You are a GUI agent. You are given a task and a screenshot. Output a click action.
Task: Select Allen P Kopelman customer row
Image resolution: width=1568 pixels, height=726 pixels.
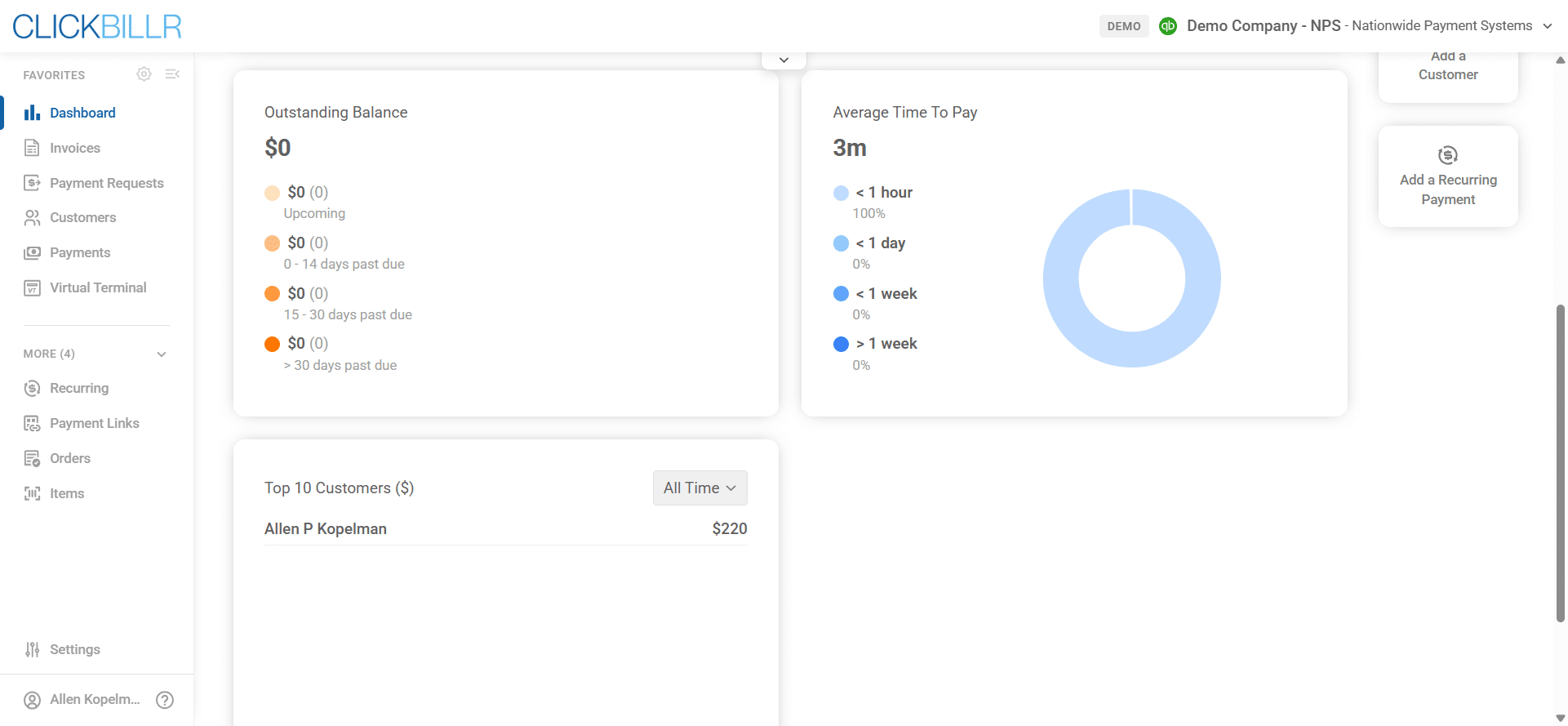click(x=505, y=529)
